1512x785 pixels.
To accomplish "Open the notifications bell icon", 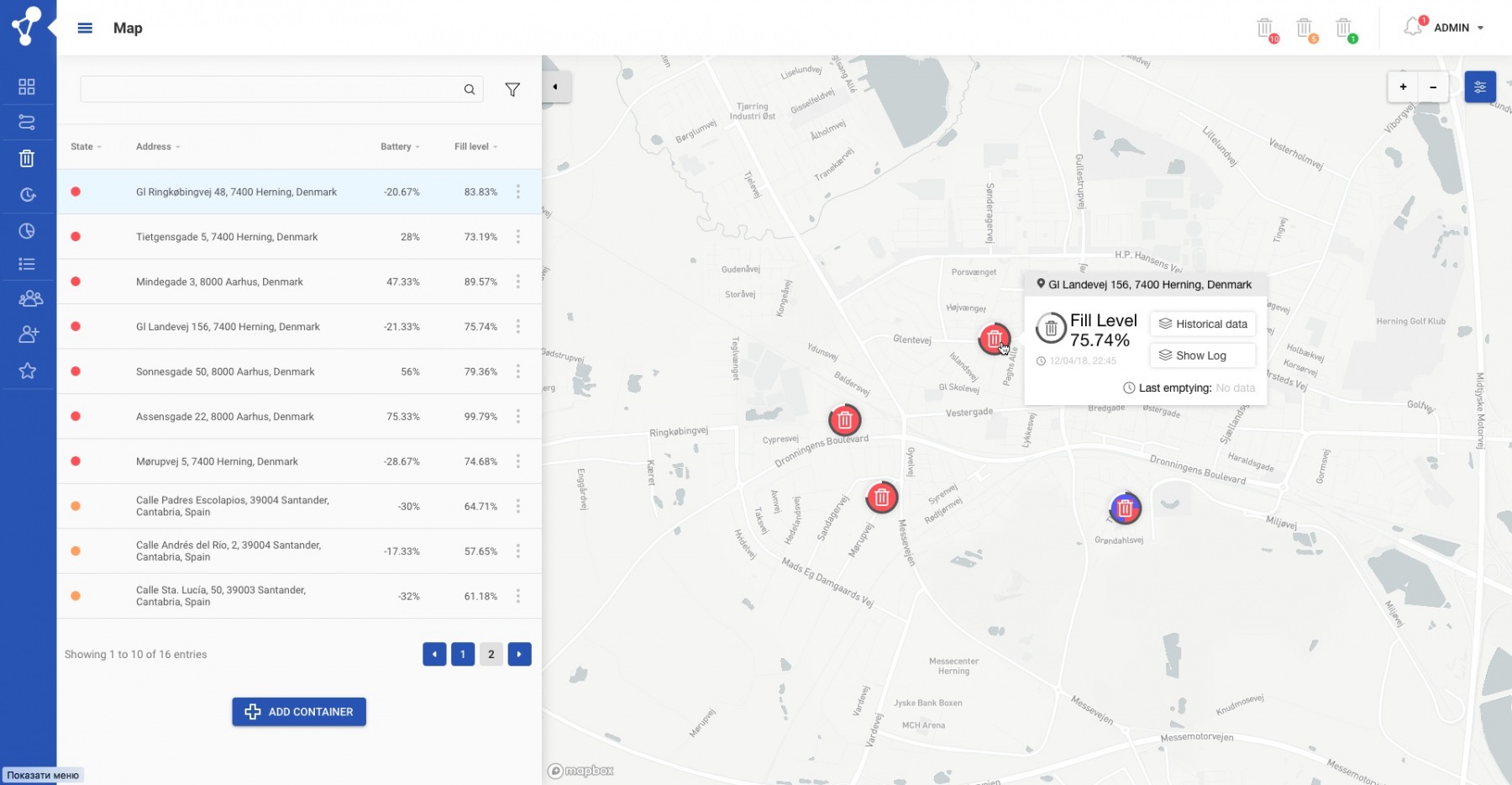I will coord(1413,28).
